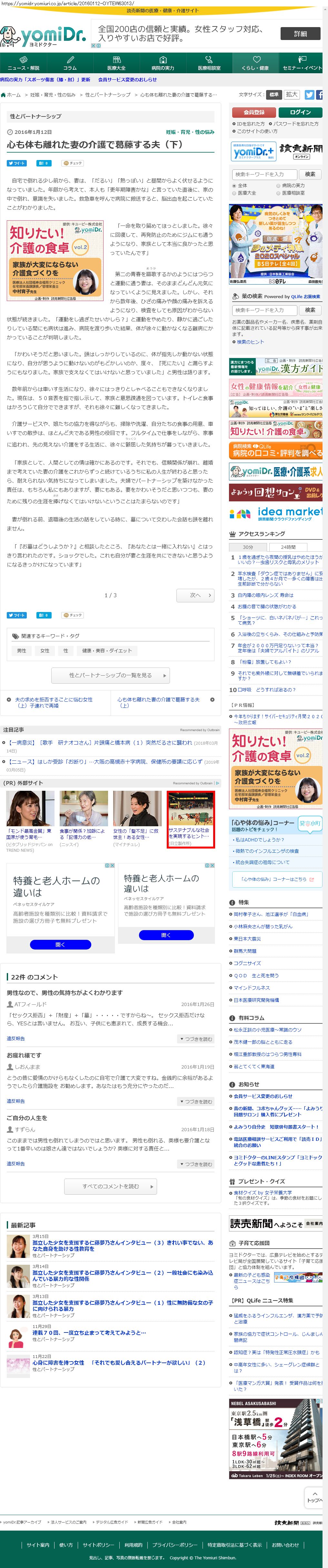Image resolution: width=328 pixels, height=1568 pixels.
Task: Enlarge text with the 拡大 size button
Action: [x=292, y=94]
